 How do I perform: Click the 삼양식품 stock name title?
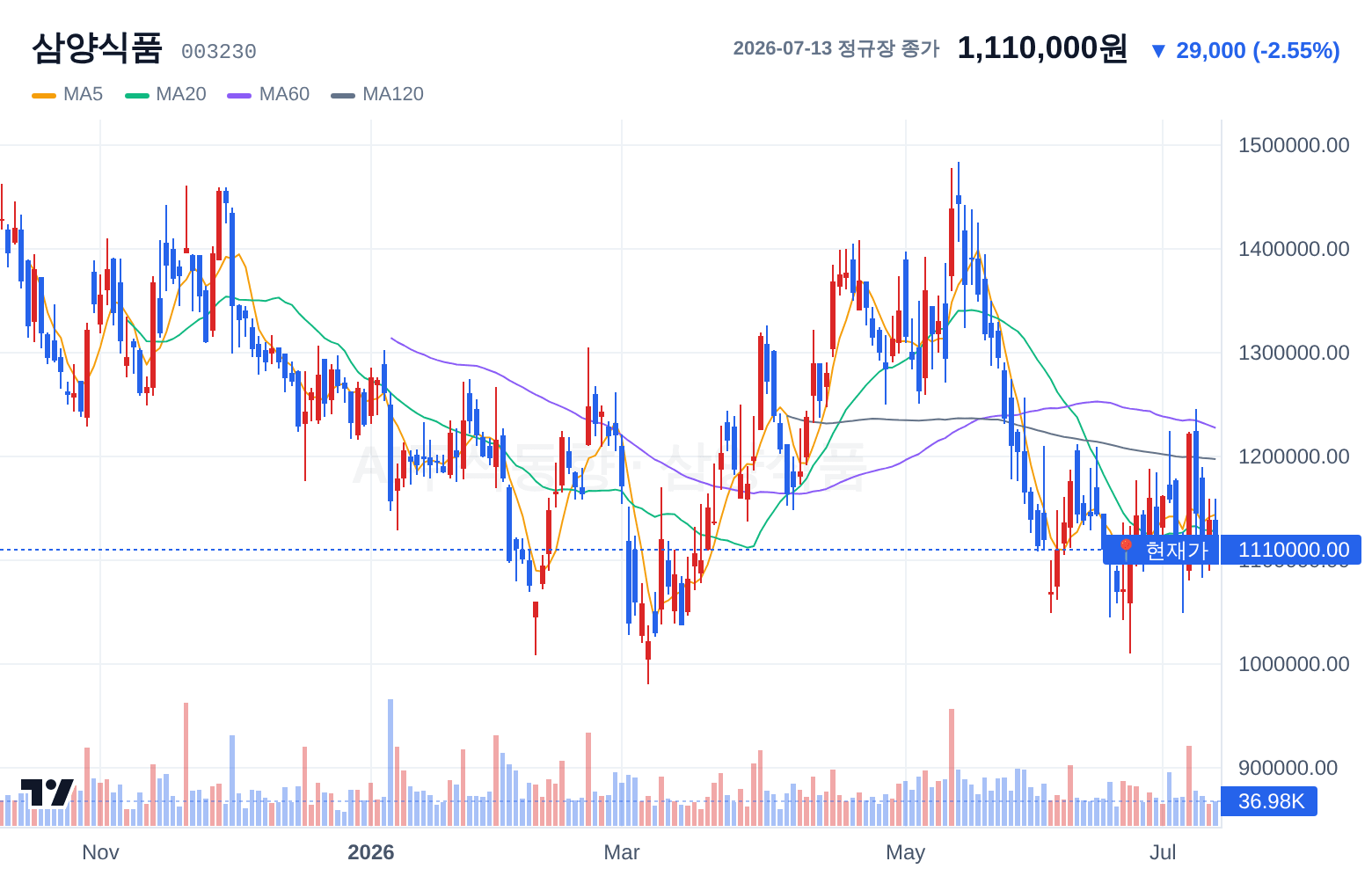(97, 47)
